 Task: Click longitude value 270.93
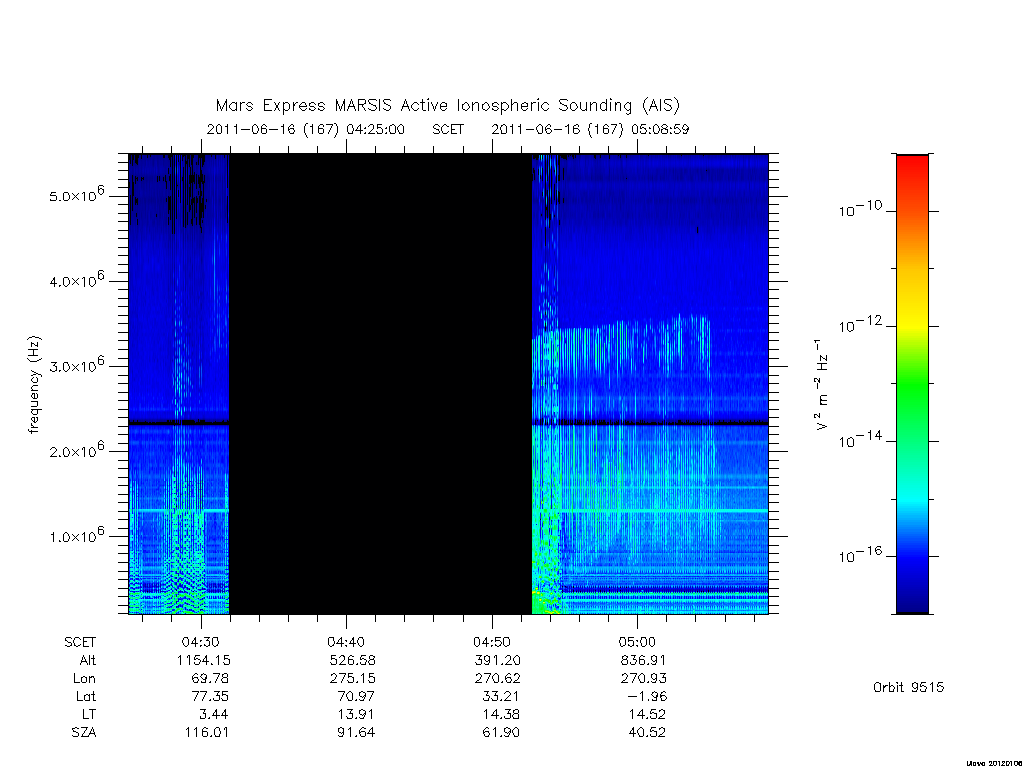click(643, 679)
